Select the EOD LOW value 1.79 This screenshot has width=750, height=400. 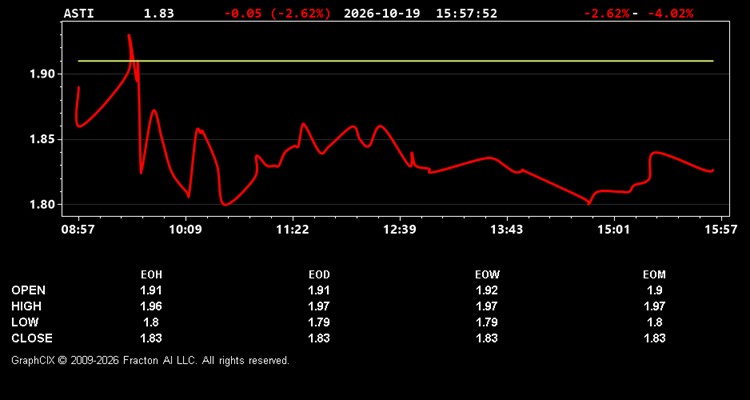319,322
